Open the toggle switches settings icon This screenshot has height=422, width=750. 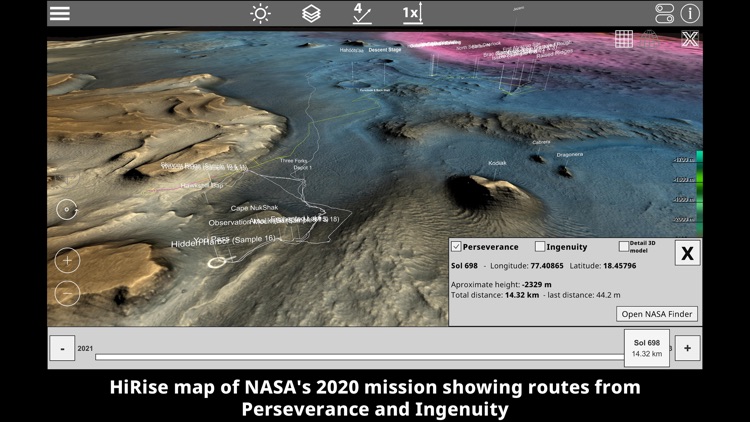(x=664, y=13)
